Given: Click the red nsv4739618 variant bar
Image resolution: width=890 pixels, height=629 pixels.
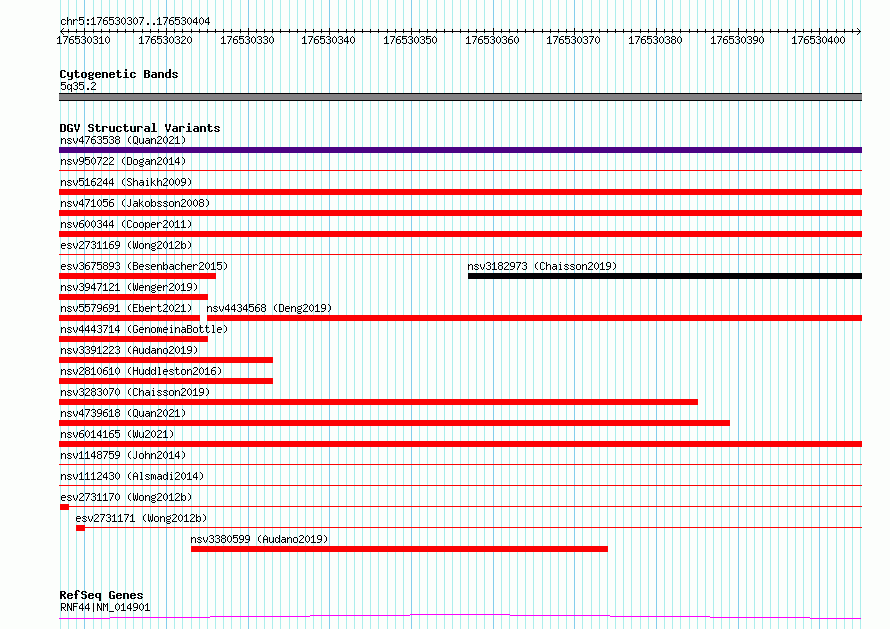Looking at the screenshot, I should 394,423.
